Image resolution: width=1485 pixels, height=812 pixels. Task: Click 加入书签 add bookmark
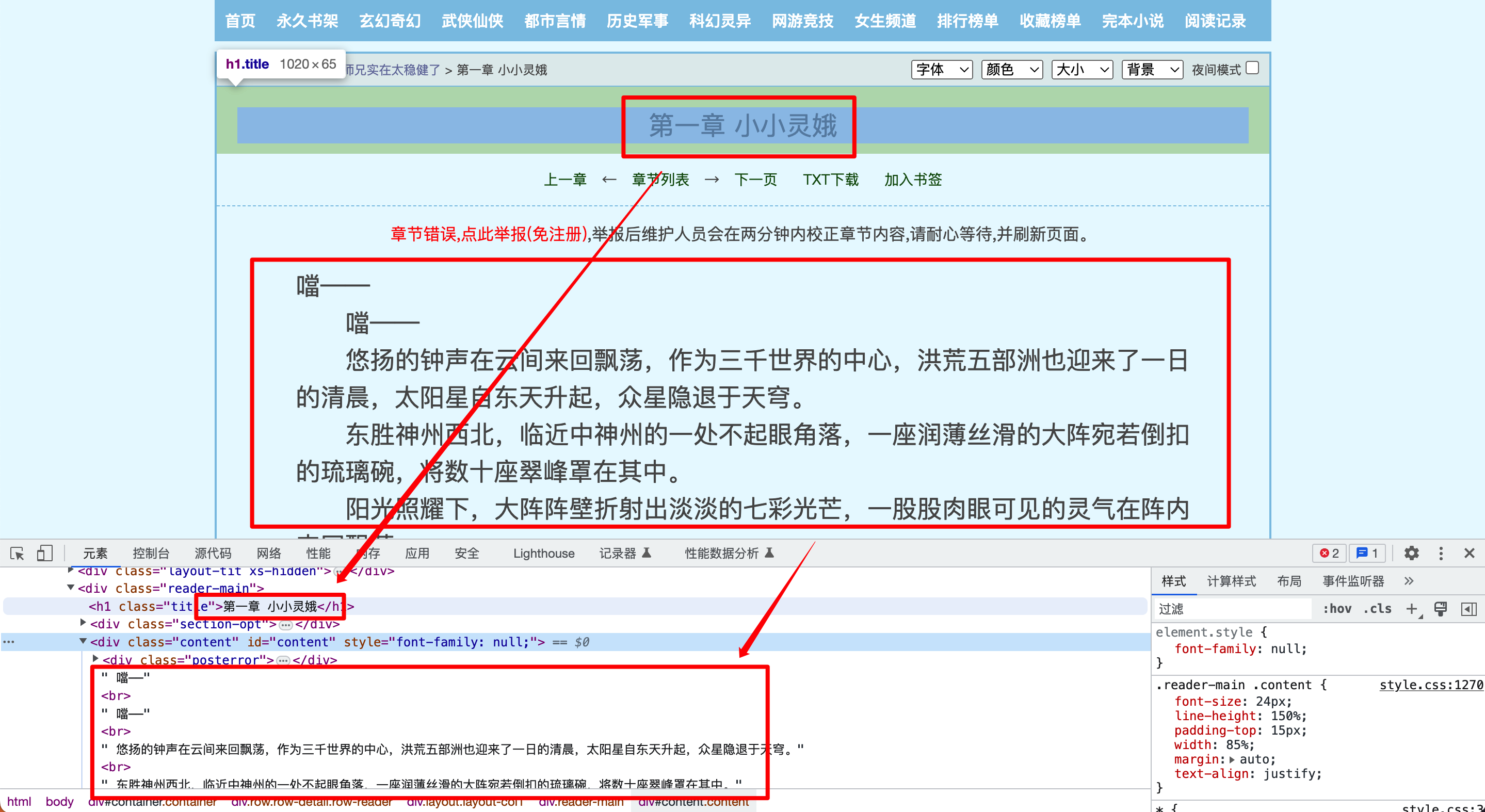913,180
